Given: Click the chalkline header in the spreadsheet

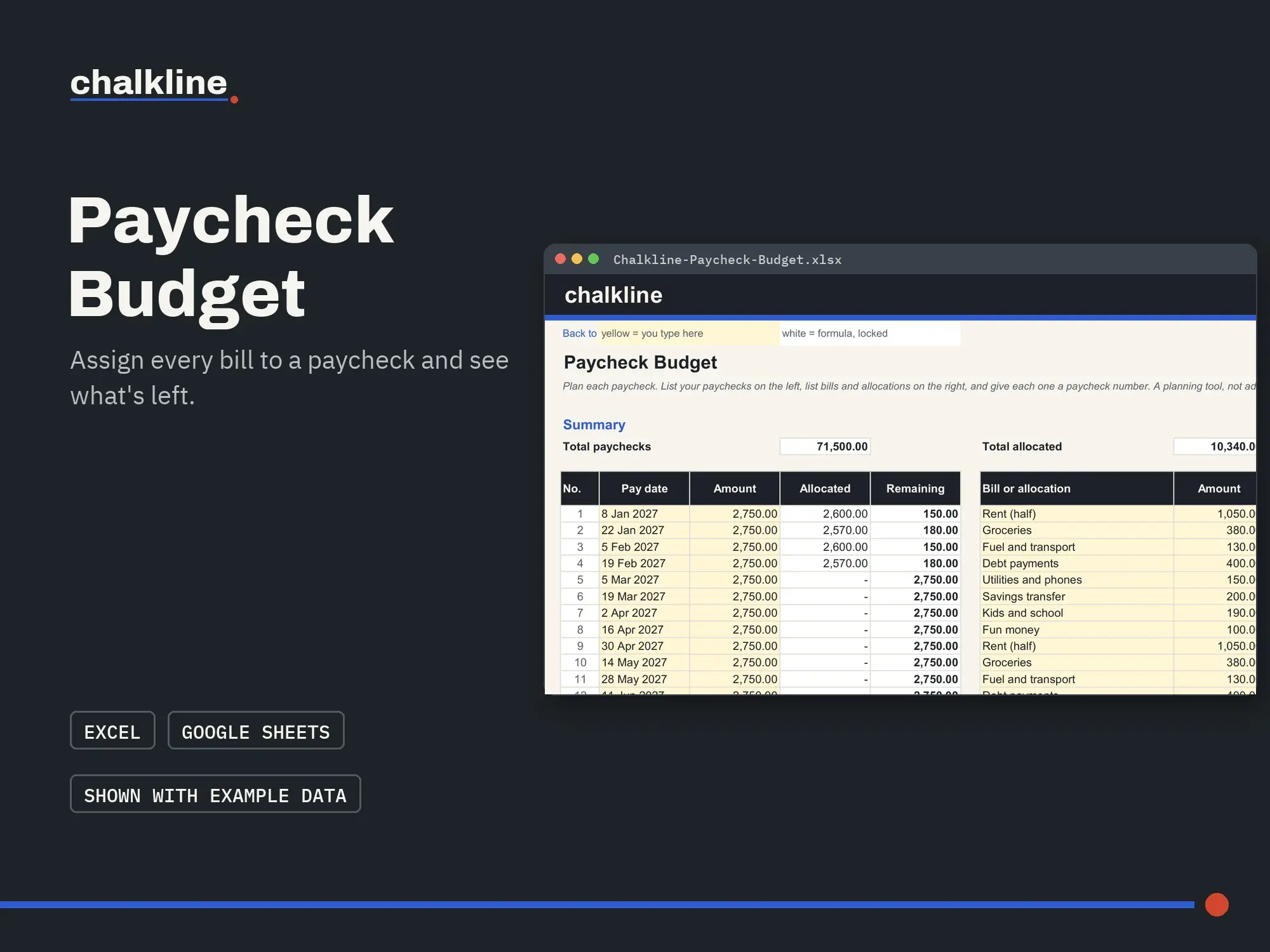Looking at the screenshot, I should point(613,295).
